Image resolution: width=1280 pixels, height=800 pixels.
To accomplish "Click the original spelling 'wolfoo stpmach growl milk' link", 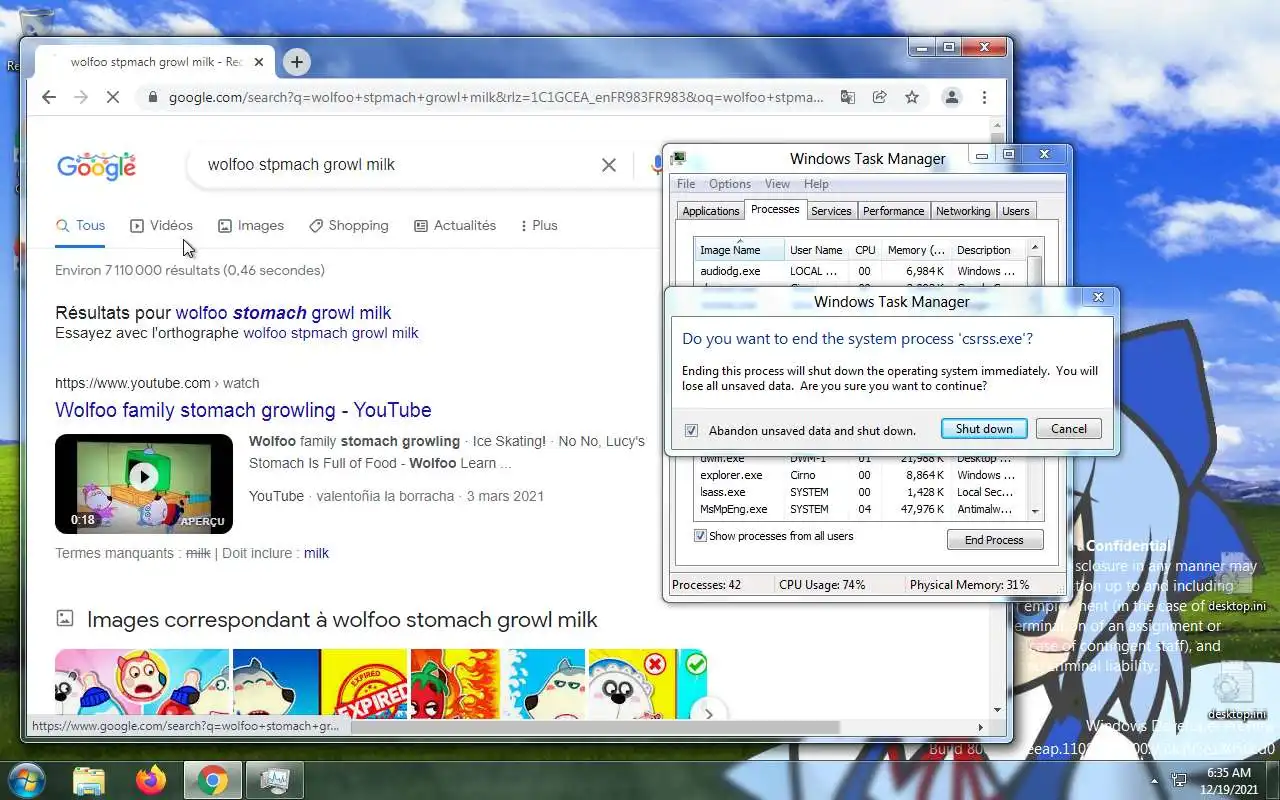I will coord(331,333).
